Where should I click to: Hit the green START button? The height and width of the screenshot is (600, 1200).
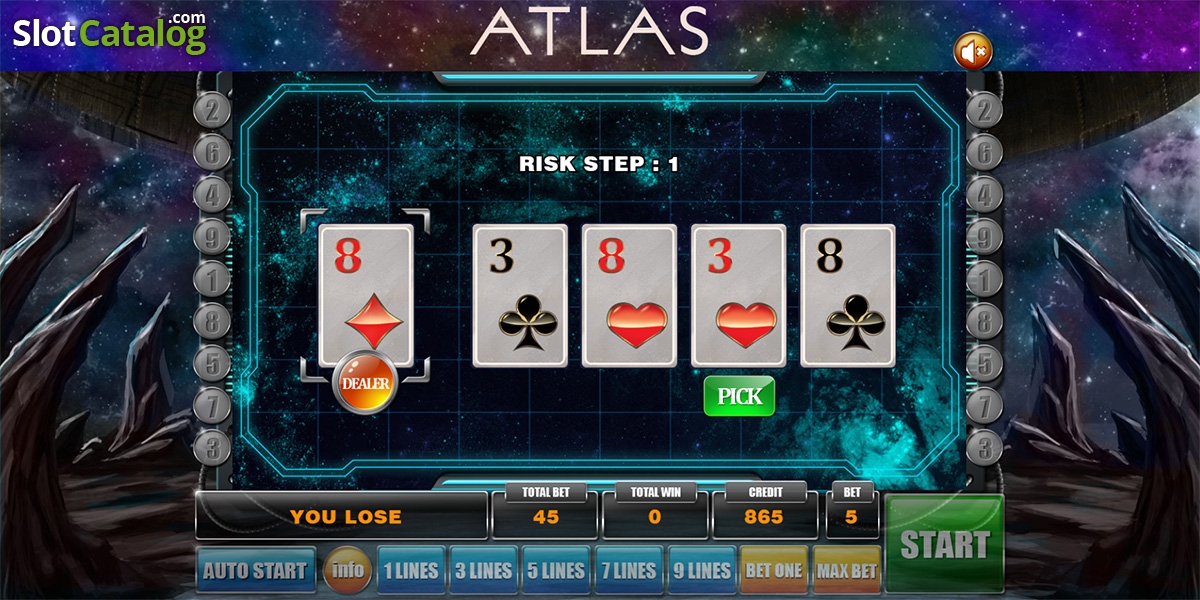[x=944, y=545]
